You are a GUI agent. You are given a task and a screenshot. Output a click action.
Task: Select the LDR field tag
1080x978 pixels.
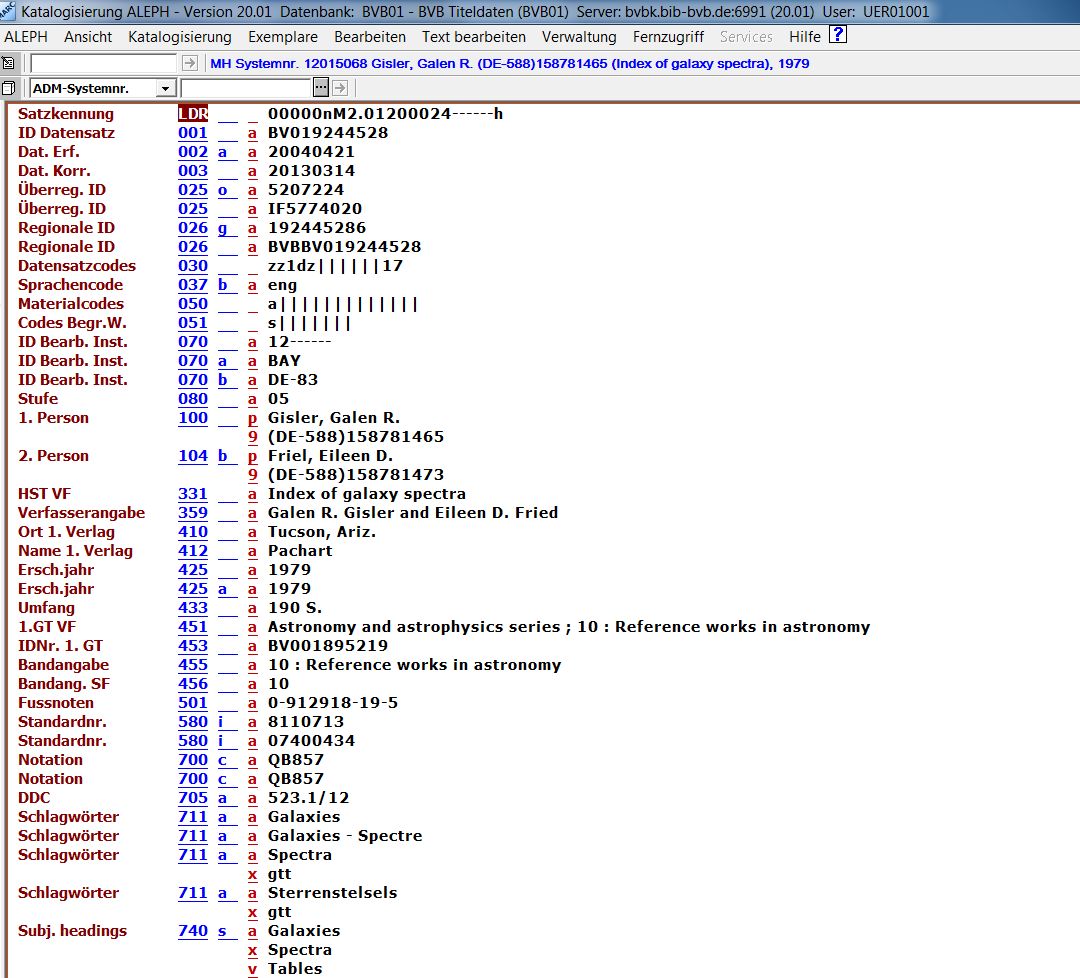coord(193,114)
